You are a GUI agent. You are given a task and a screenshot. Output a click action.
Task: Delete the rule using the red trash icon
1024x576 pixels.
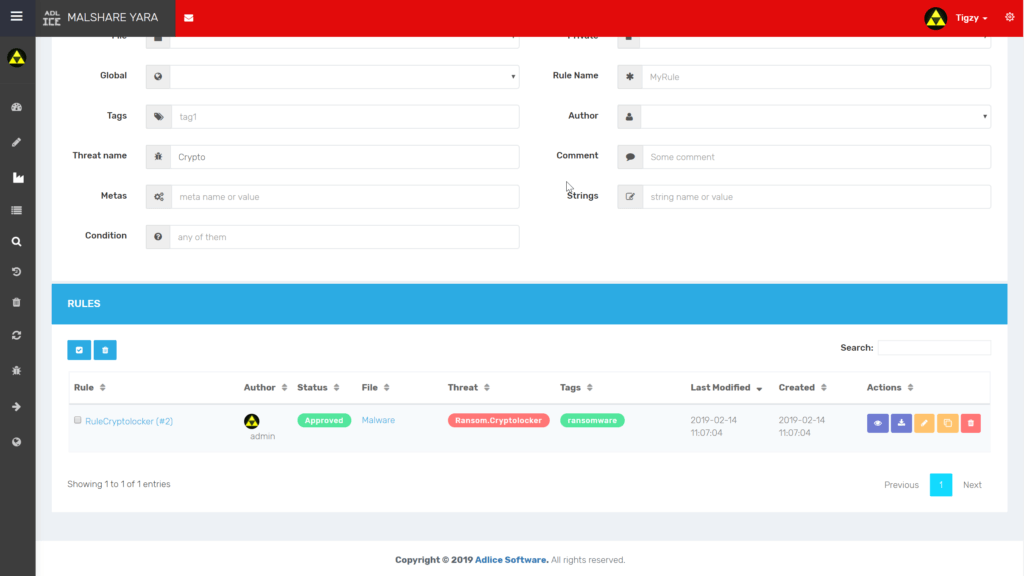[x=970, y=423]
